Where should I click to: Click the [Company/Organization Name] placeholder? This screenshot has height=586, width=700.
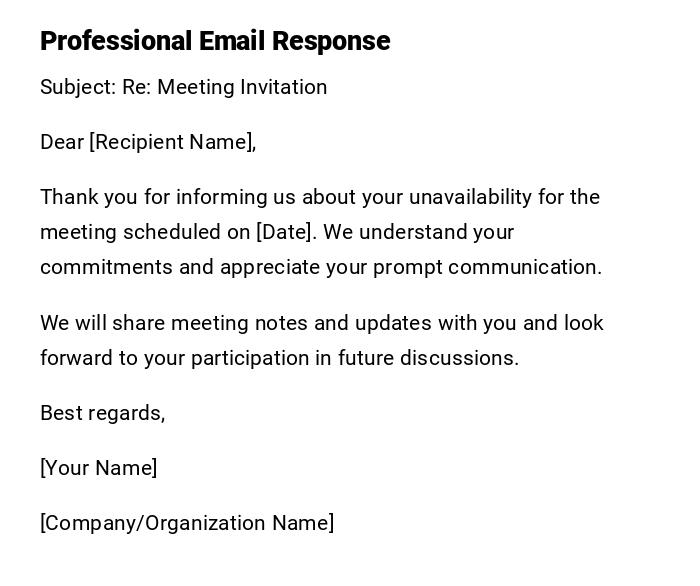coord(187,523)
